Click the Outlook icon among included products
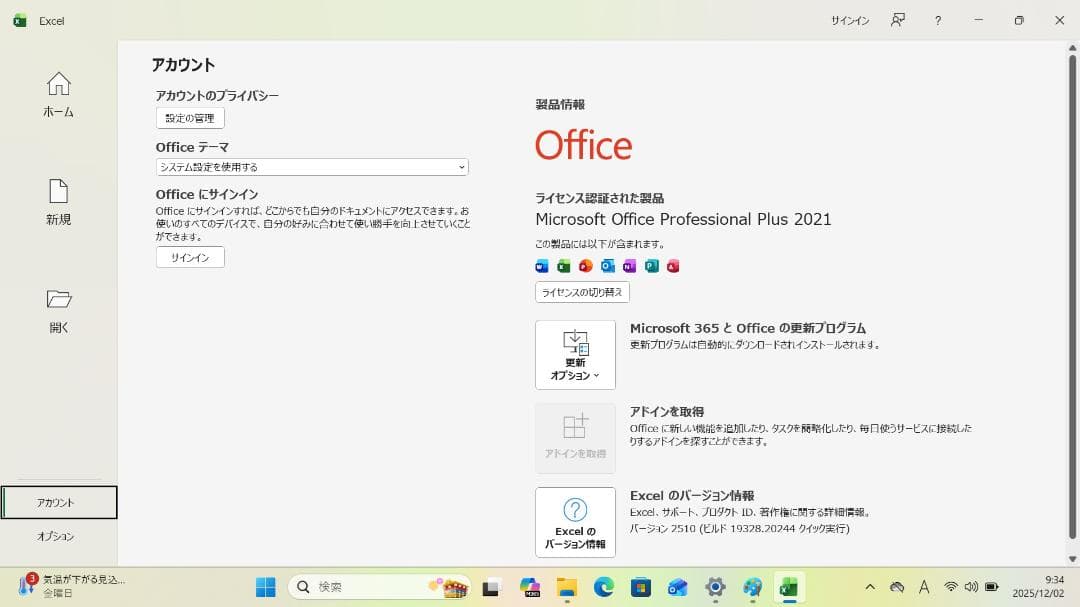Image resolution: width=1080 pixels, height=607 pixels. tap(608, 266)
